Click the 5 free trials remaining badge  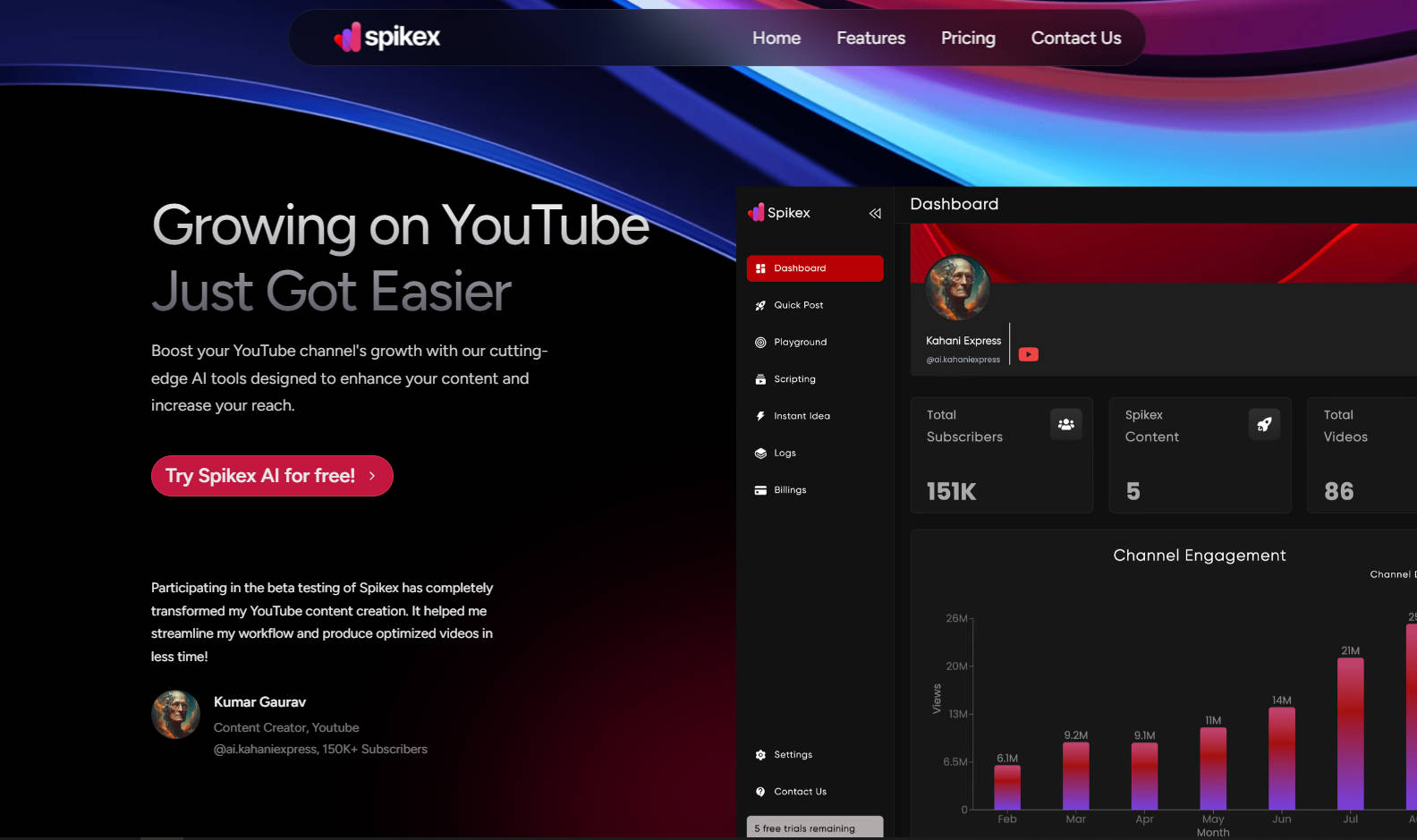click(x=814, y=827)
